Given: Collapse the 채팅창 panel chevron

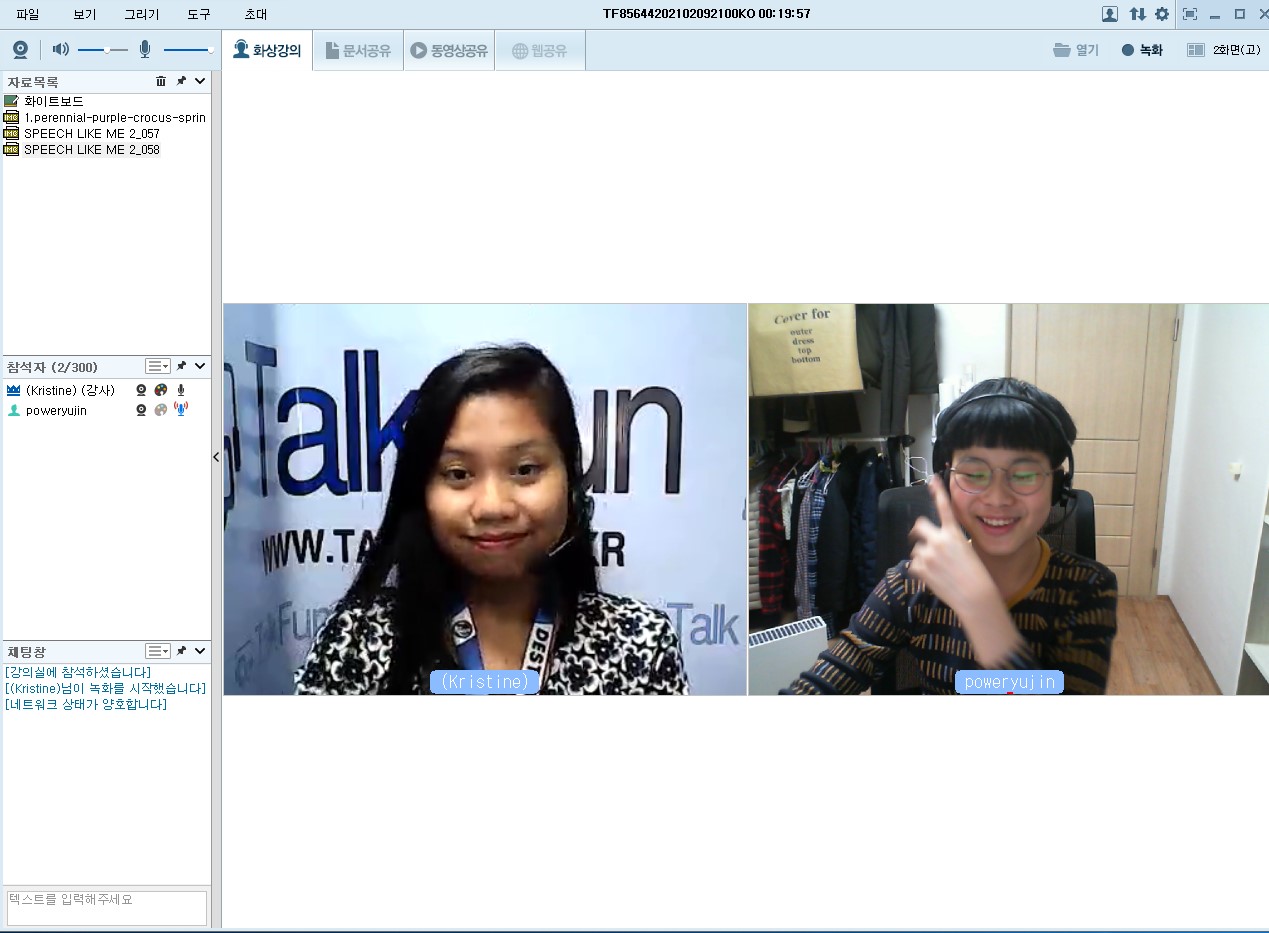Looking at the screenshot, I should pos(200,651).
